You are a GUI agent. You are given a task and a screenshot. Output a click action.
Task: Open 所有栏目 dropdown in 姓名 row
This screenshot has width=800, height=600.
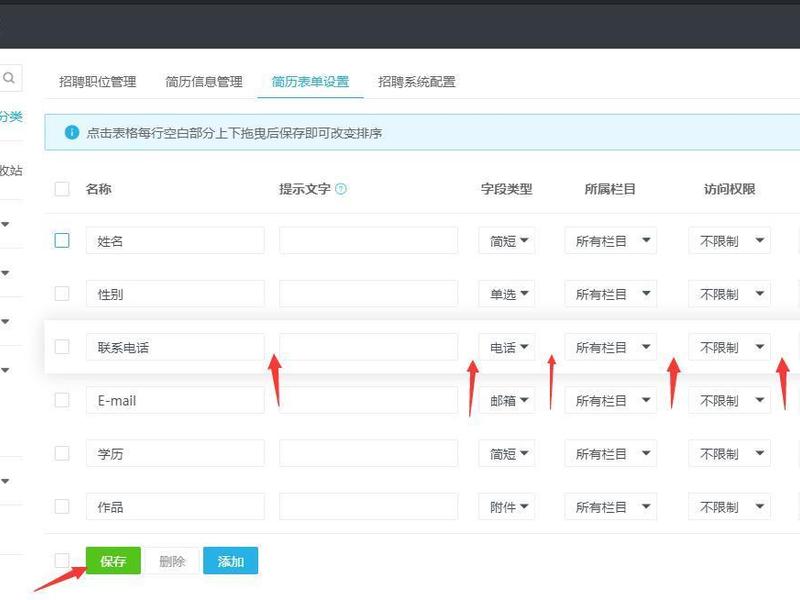(611, 241)
